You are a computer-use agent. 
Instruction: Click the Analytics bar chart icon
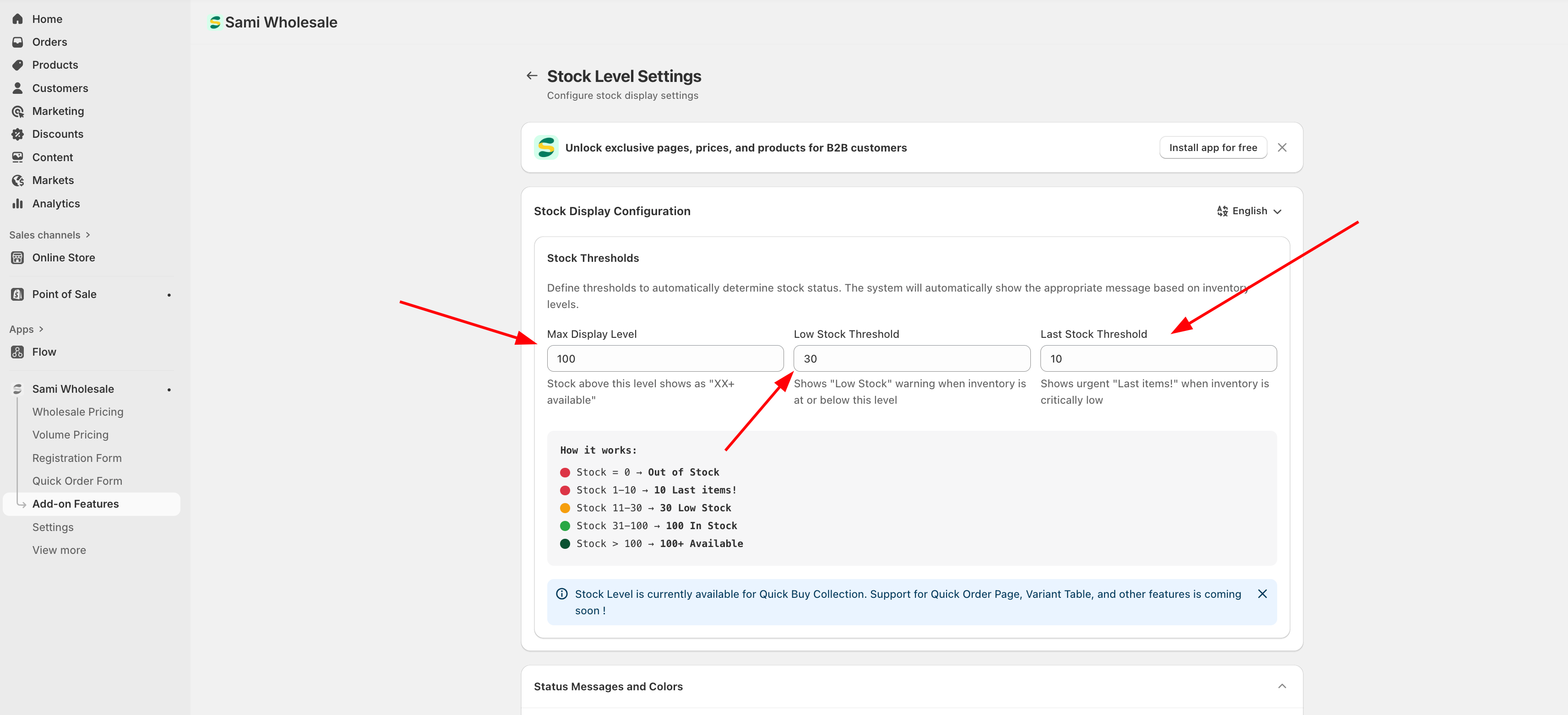pyautogui.click(x=18, y=203)
